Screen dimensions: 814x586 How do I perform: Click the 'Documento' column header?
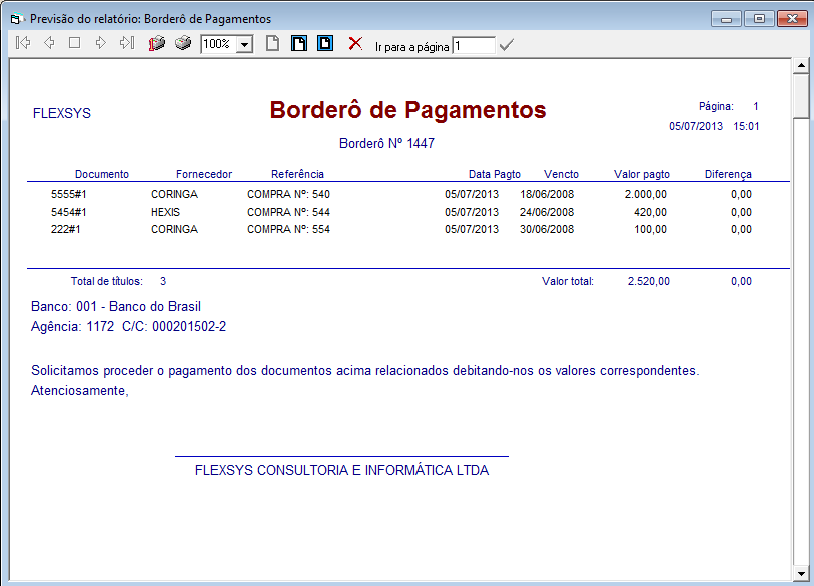(x=102, y=174)
